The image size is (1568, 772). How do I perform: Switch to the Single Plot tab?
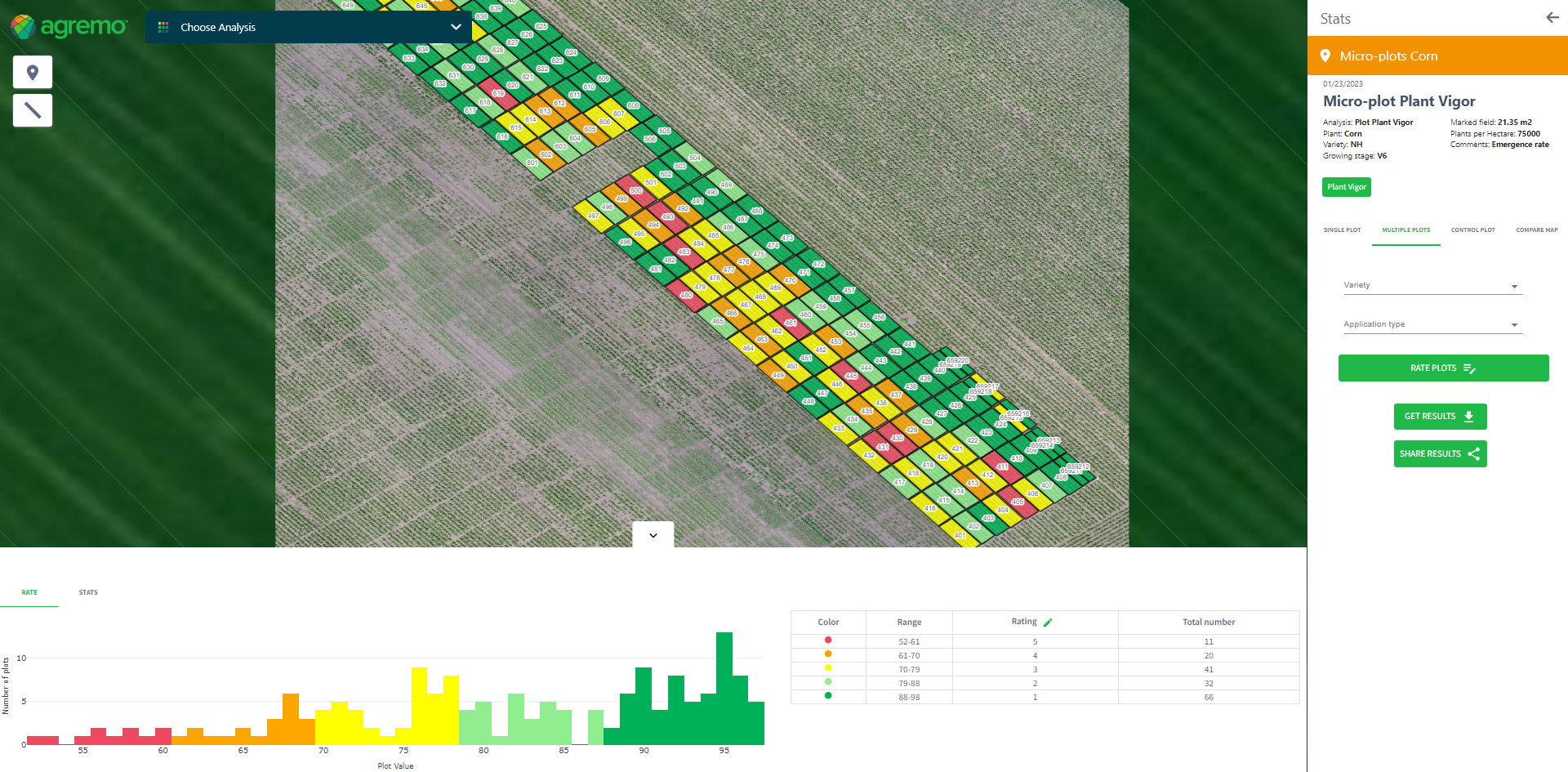(1342, 230)
